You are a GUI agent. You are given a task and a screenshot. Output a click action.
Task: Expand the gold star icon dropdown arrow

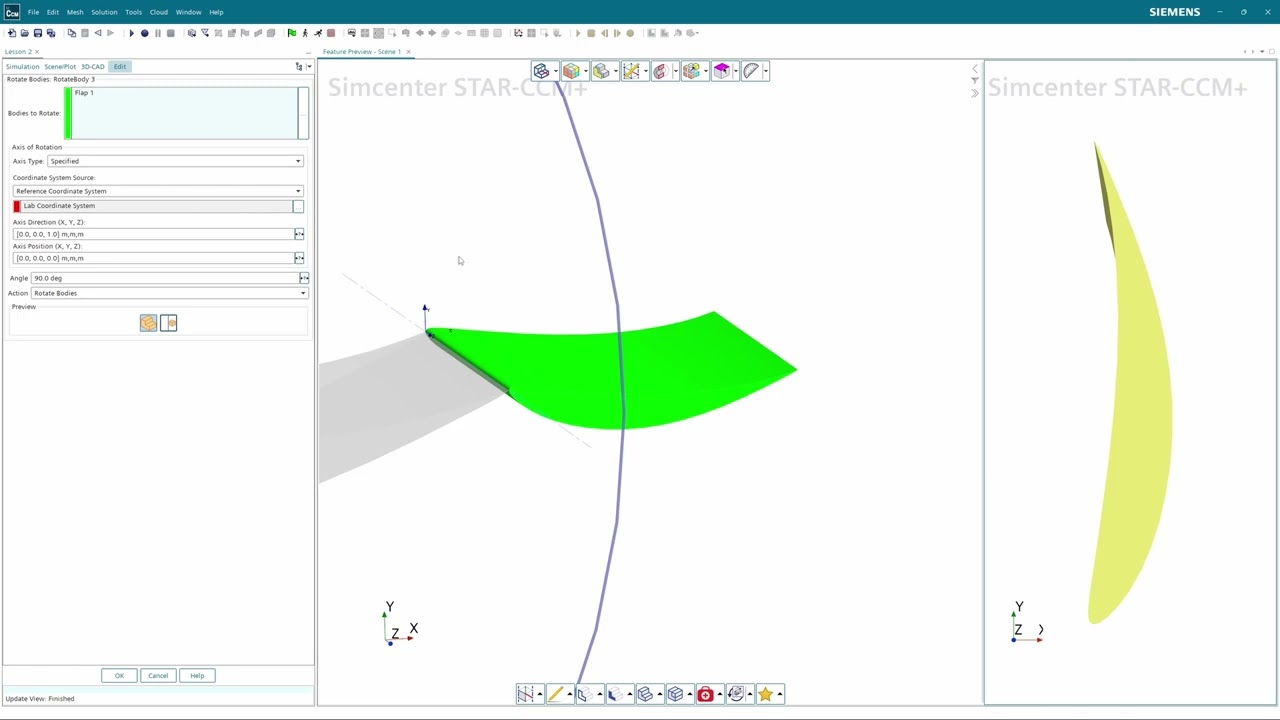pos(779,694)
